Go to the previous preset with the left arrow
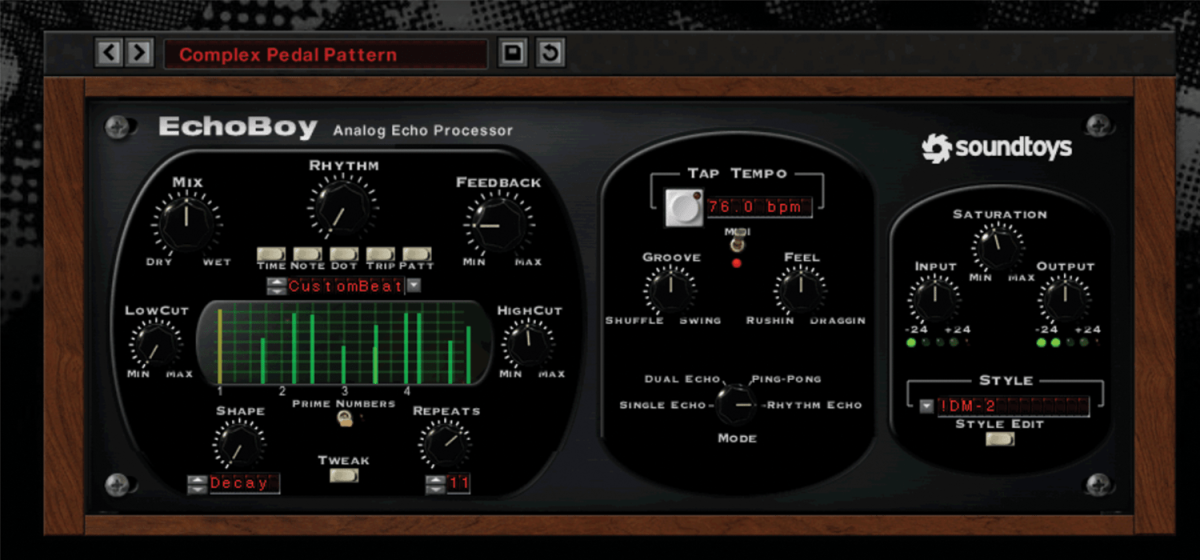The width and height of the screenshot is (1200, 560). (x=108, y=53)
